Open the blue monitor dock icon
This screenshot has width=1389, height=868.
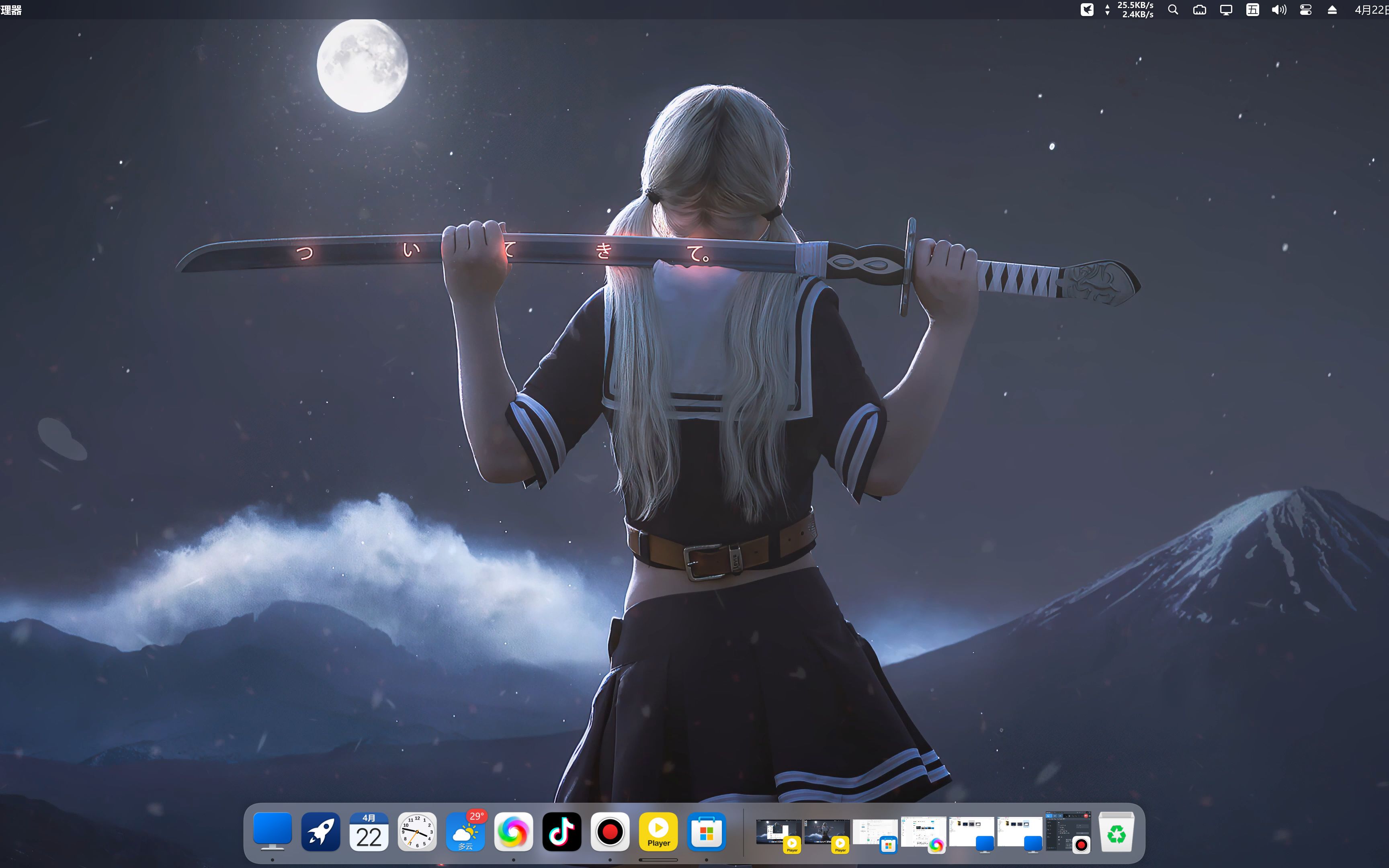coord(272,831)
